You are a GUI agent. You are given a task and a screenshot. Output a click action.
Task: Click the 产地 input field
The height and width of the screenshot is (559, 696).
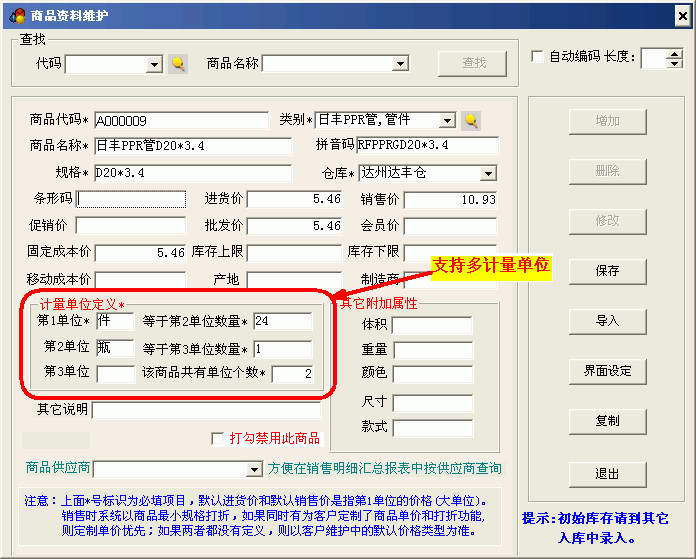click(x=294, y=280)
